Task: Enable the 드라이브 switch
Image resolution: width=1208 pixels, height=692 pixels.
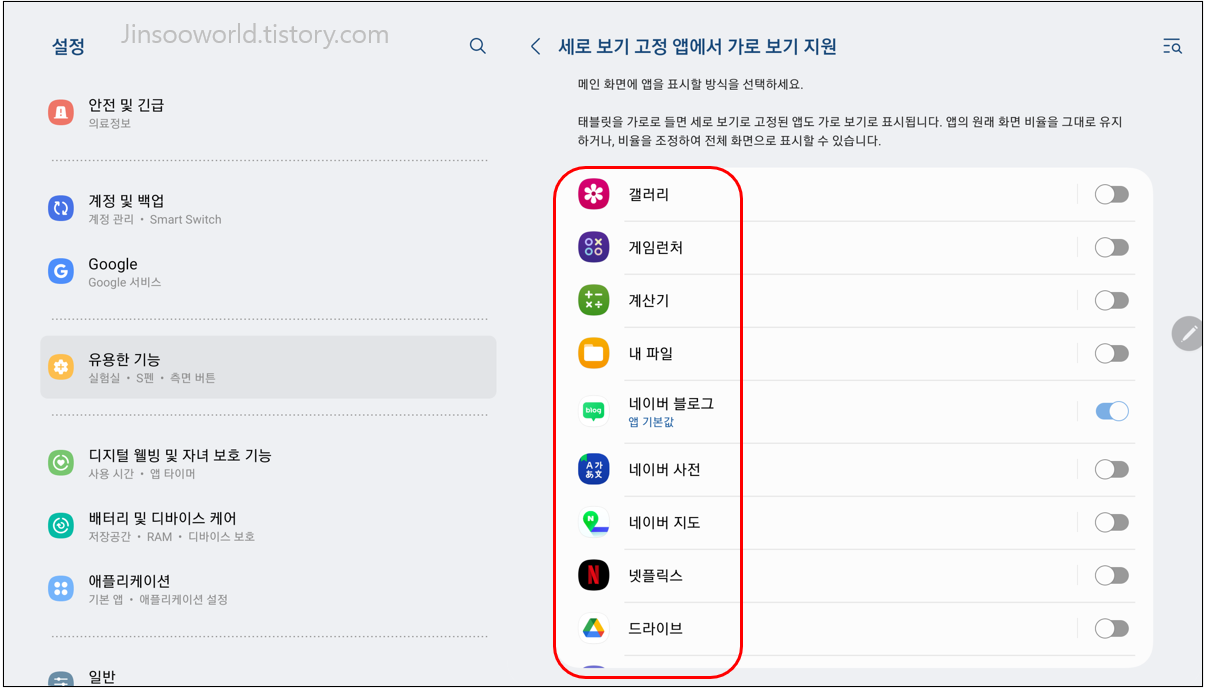Action: [1111, 628]
